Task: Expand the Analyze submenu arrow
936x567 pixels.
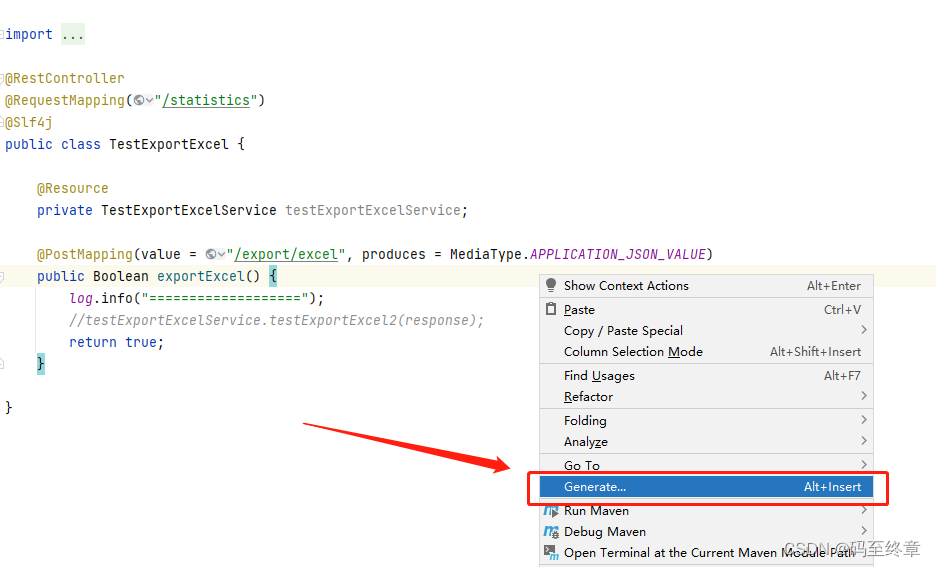Action: click(x=864, y=440)
